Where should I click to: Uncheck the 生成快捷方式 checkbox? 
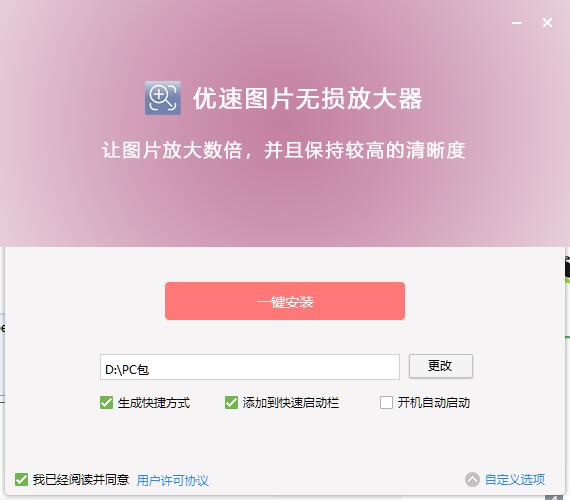[x=106, y=403]
